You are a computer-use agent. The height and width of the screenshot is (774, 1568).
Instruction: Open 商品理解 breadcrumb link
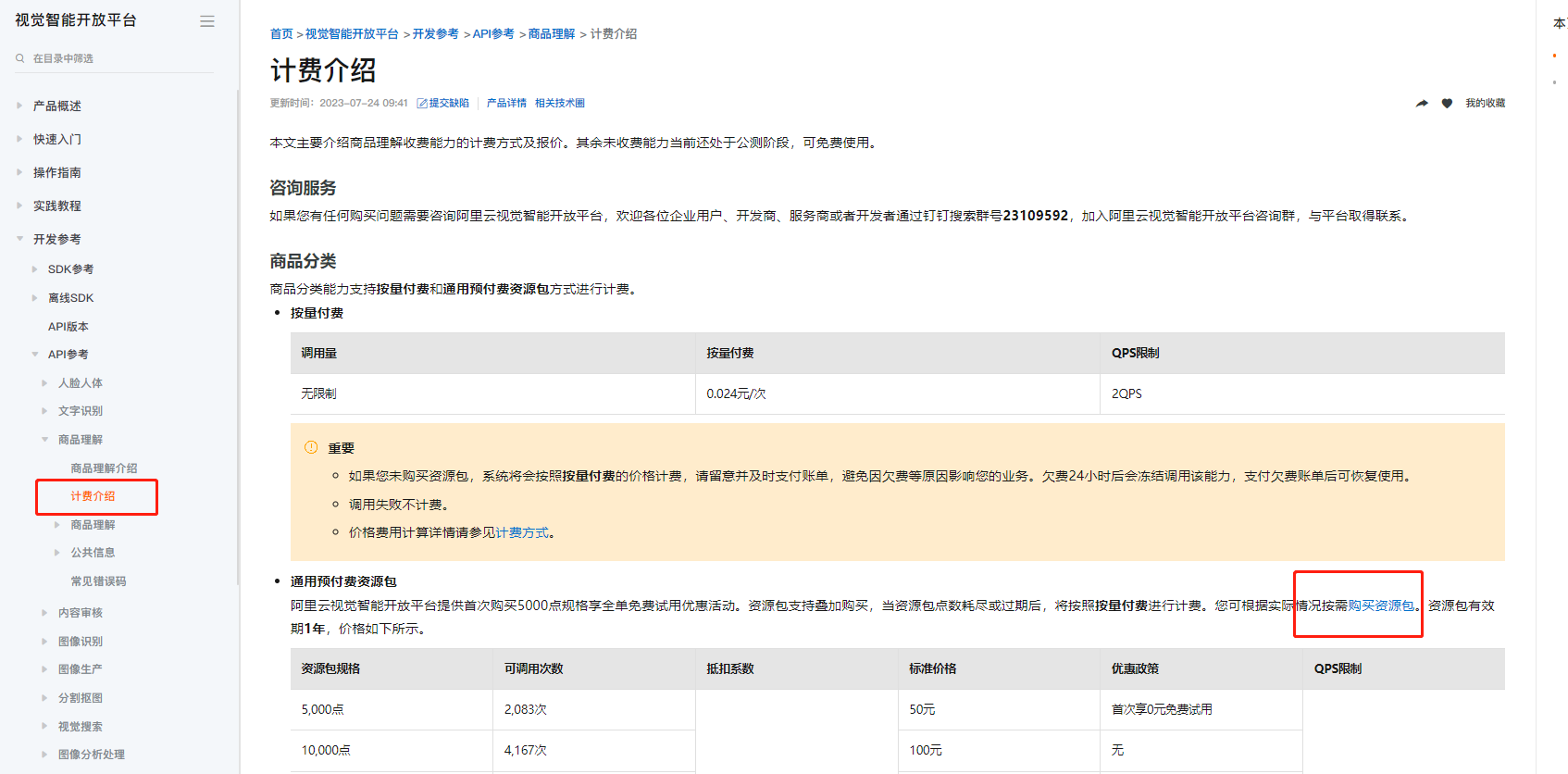(552, 34)
